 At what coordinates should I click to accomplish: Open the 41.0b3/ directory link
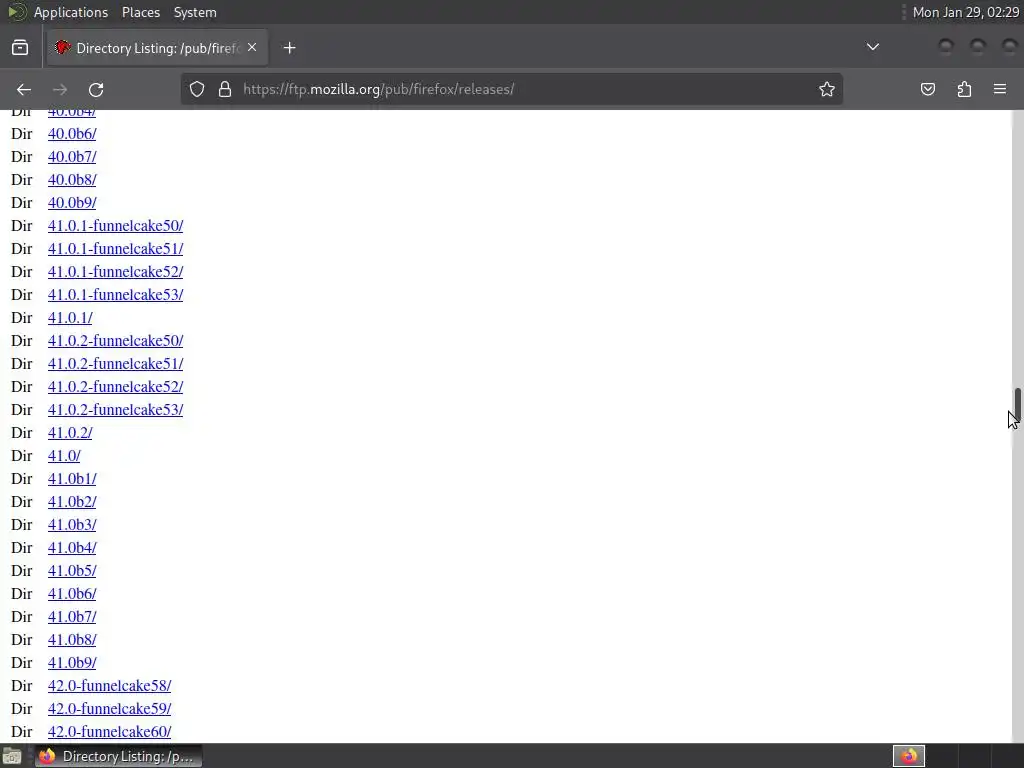tap(72, 524)
